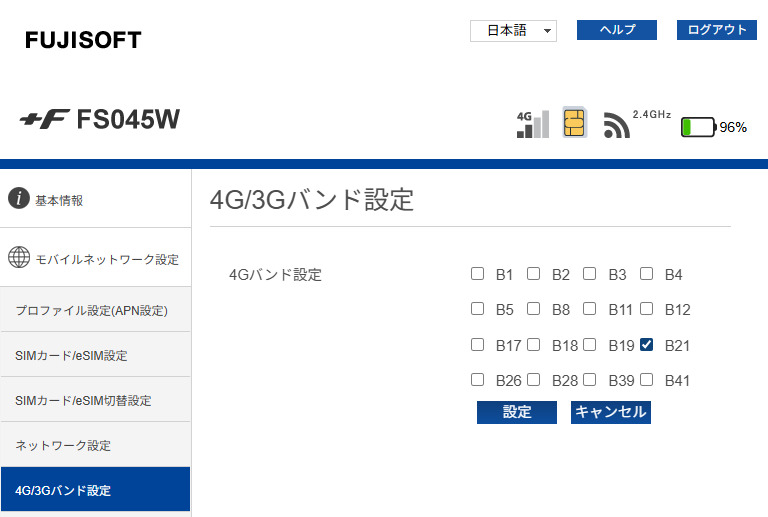Check the B19 band option
The height and width of the screenshot is (517, 768).
coord(590,345)
